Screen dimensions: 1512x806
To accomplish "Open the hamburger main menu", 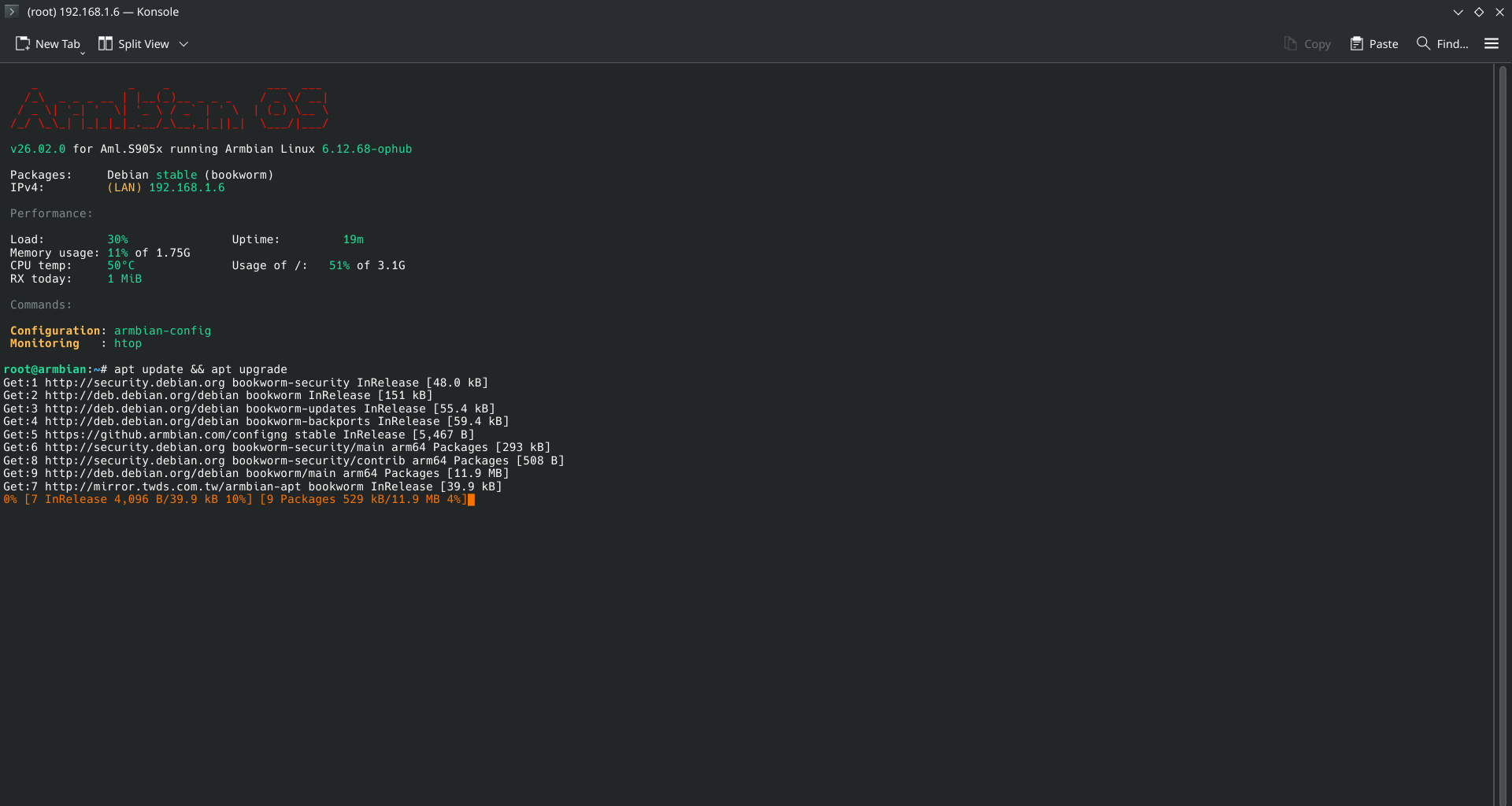I will 1492,44.
